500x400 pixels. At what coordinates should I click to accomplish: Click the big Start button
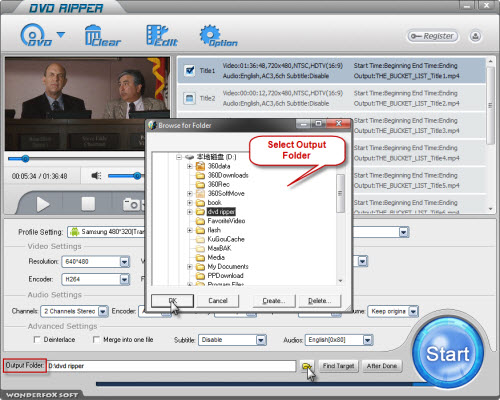pyautogui.click(x=448, y=353)
